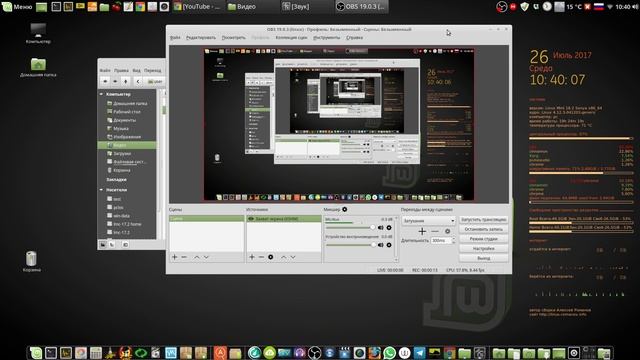The width and height of the screenshot is (640, 360).
Task: Move the source down in Источники list
Action: pos(293,257)
